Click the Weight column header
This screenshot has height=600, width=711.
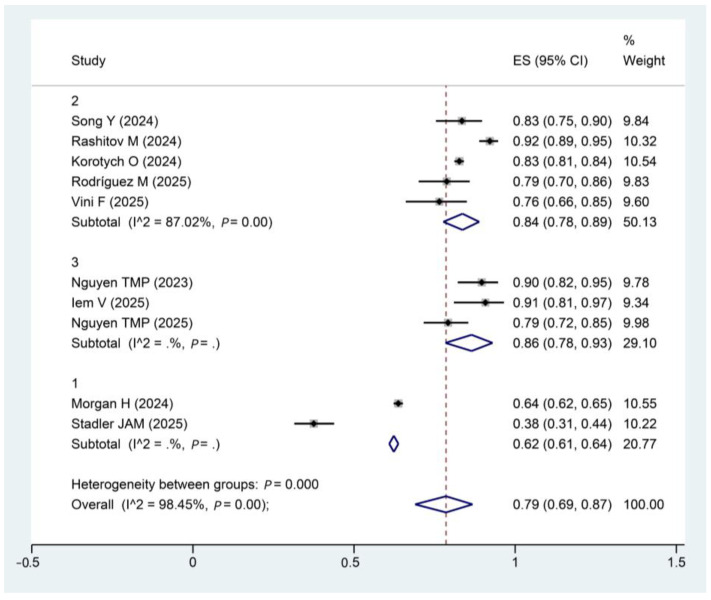point(644,60)
